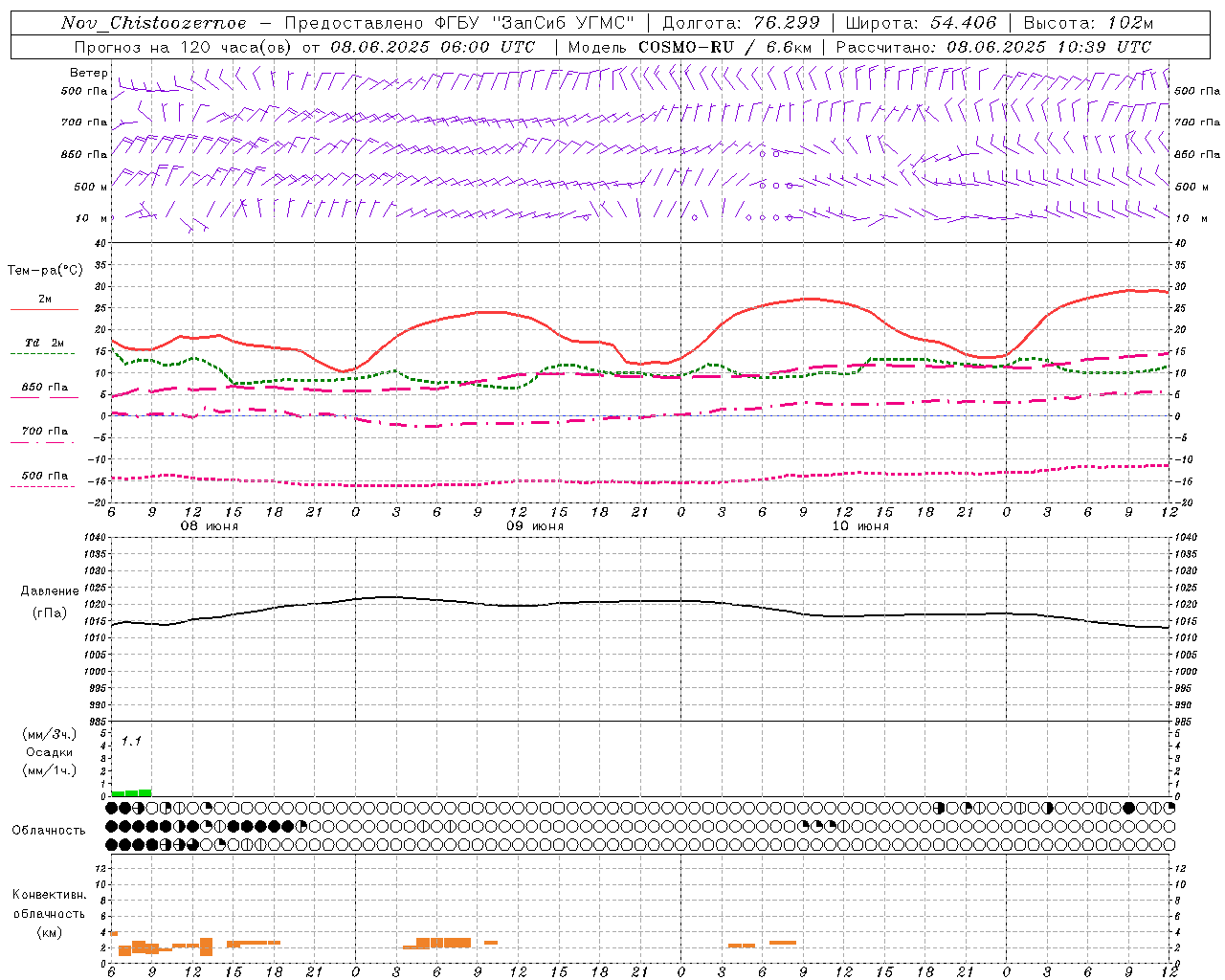
Task: Click the Давление pressure panel label
Action: (48, 591)
